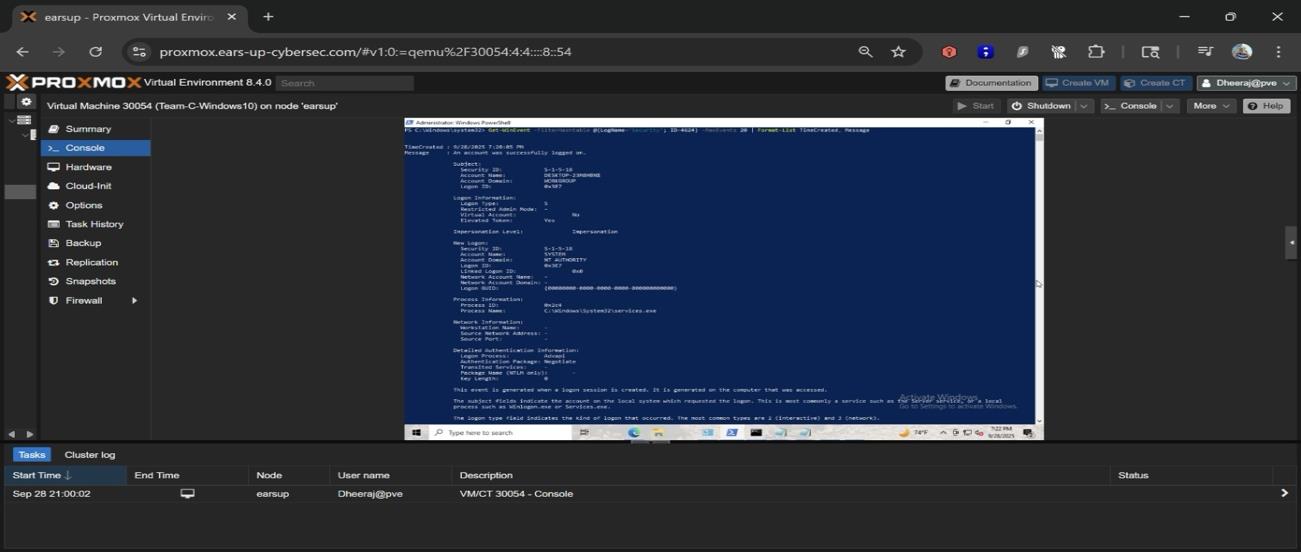Open the VM notification center icon
The height and width of the screenshot is (552, 1301).
pyautogui.click(x=1028, y=433)
